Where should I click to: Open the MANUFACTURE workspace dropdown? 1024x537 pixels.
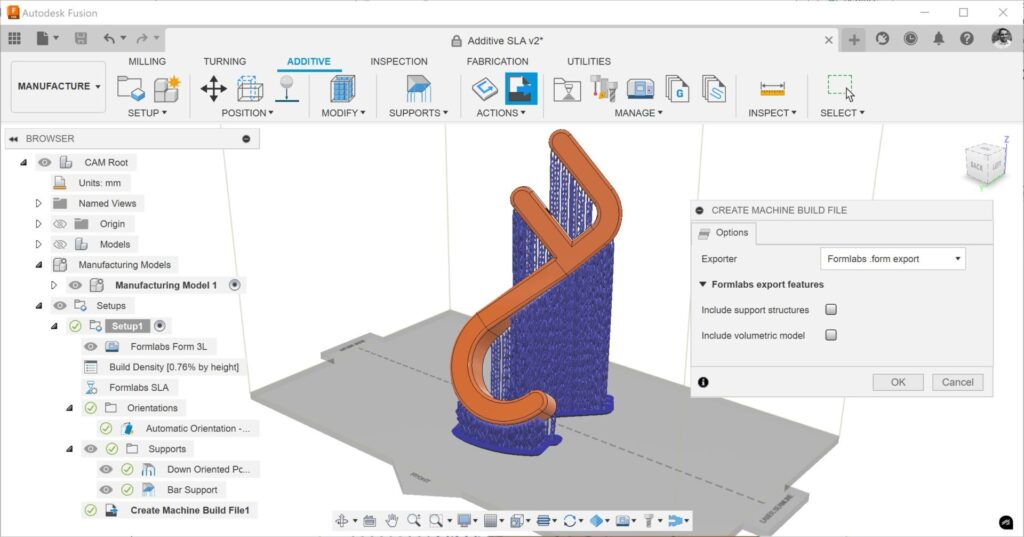[58, 86]
